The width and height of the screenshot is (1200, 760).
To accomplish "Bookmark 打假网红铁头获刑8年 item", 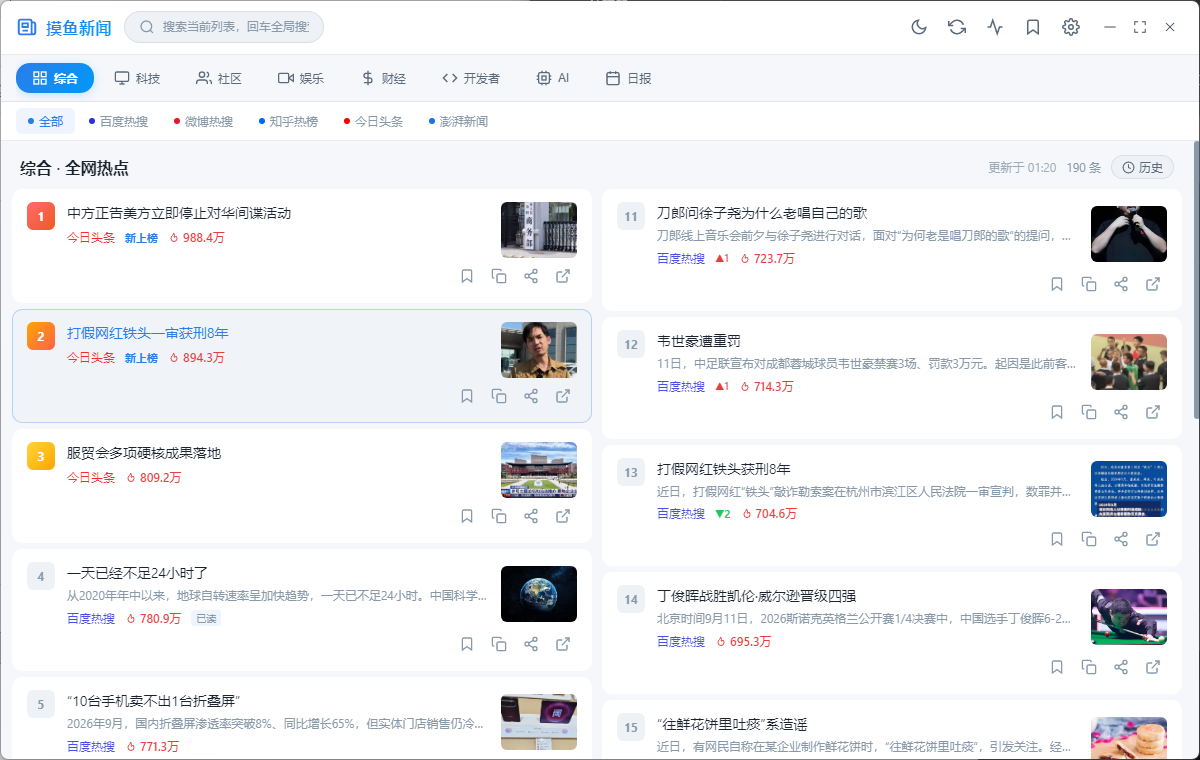I will (x=1057, y=539).
